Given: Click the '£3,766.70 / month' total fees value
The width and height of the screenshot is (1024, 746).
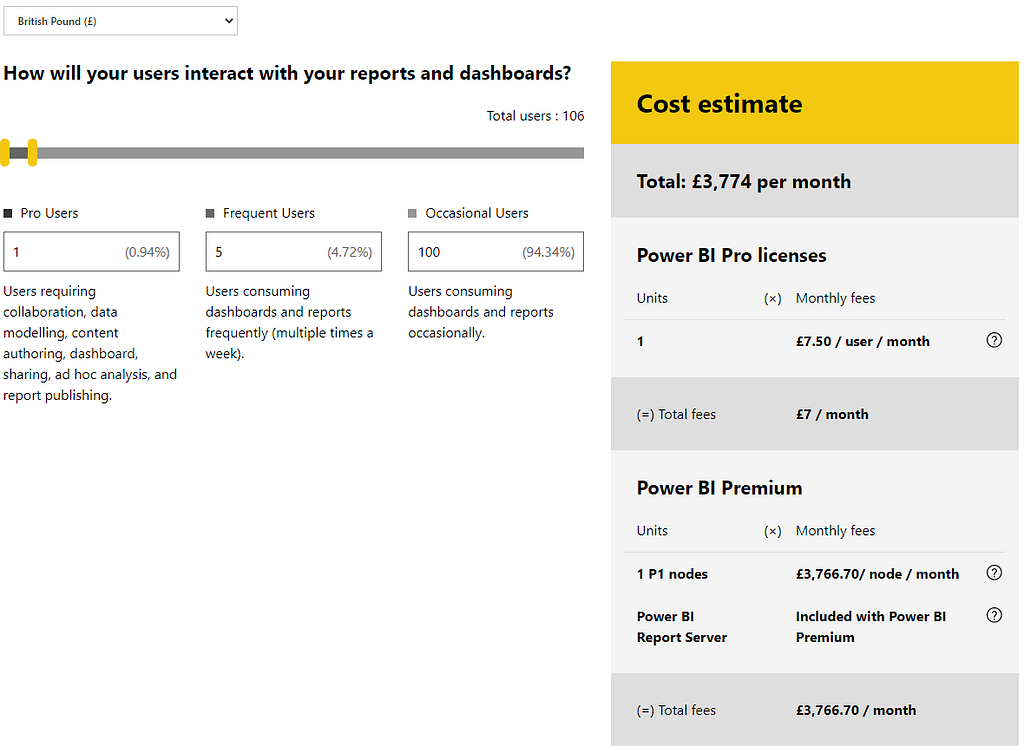Looking at the screenshot, I should 856,710.
